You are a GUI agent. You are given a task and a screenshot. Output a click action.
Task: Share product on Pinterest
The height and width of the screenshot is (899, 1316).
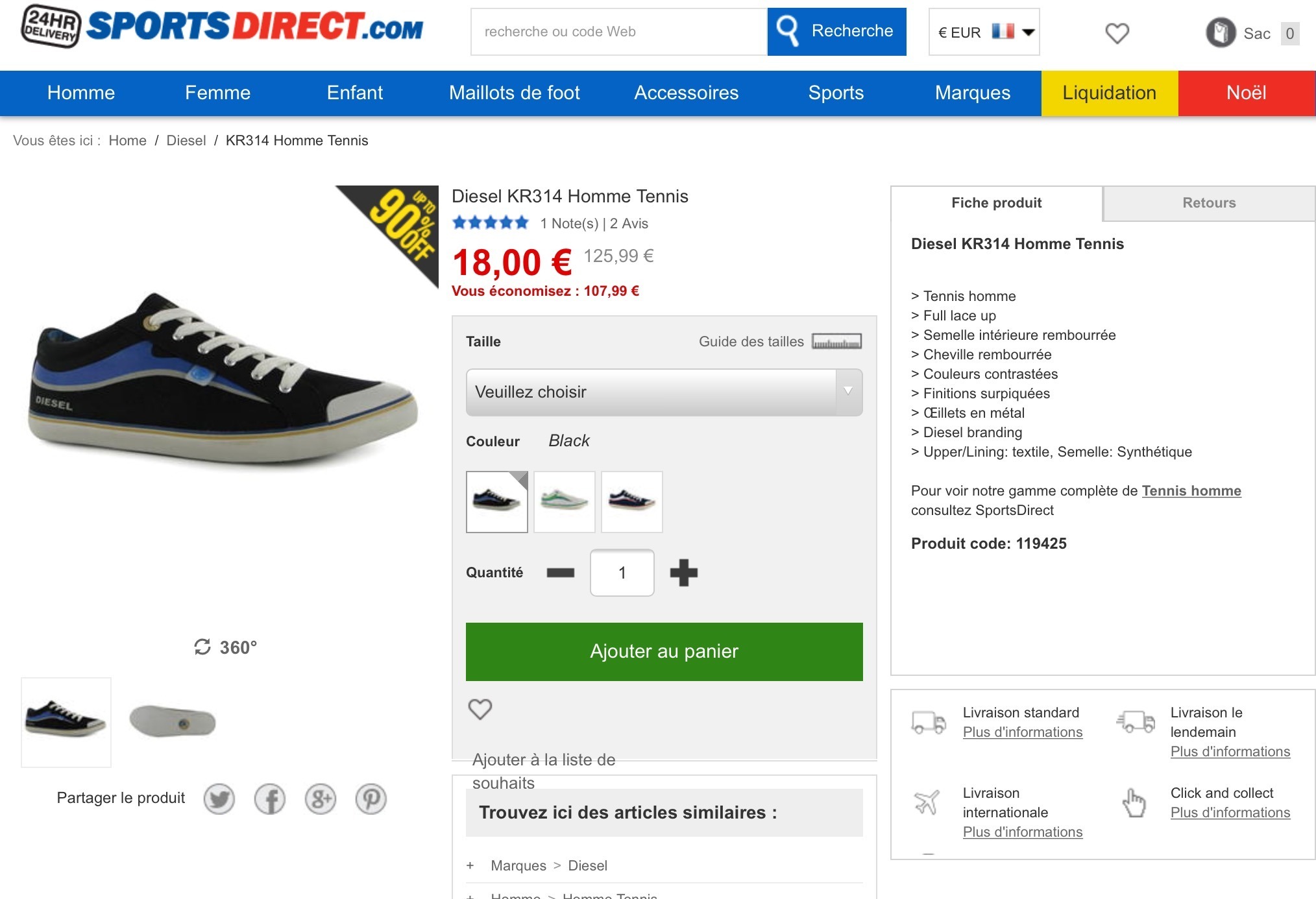pos(371,799)
